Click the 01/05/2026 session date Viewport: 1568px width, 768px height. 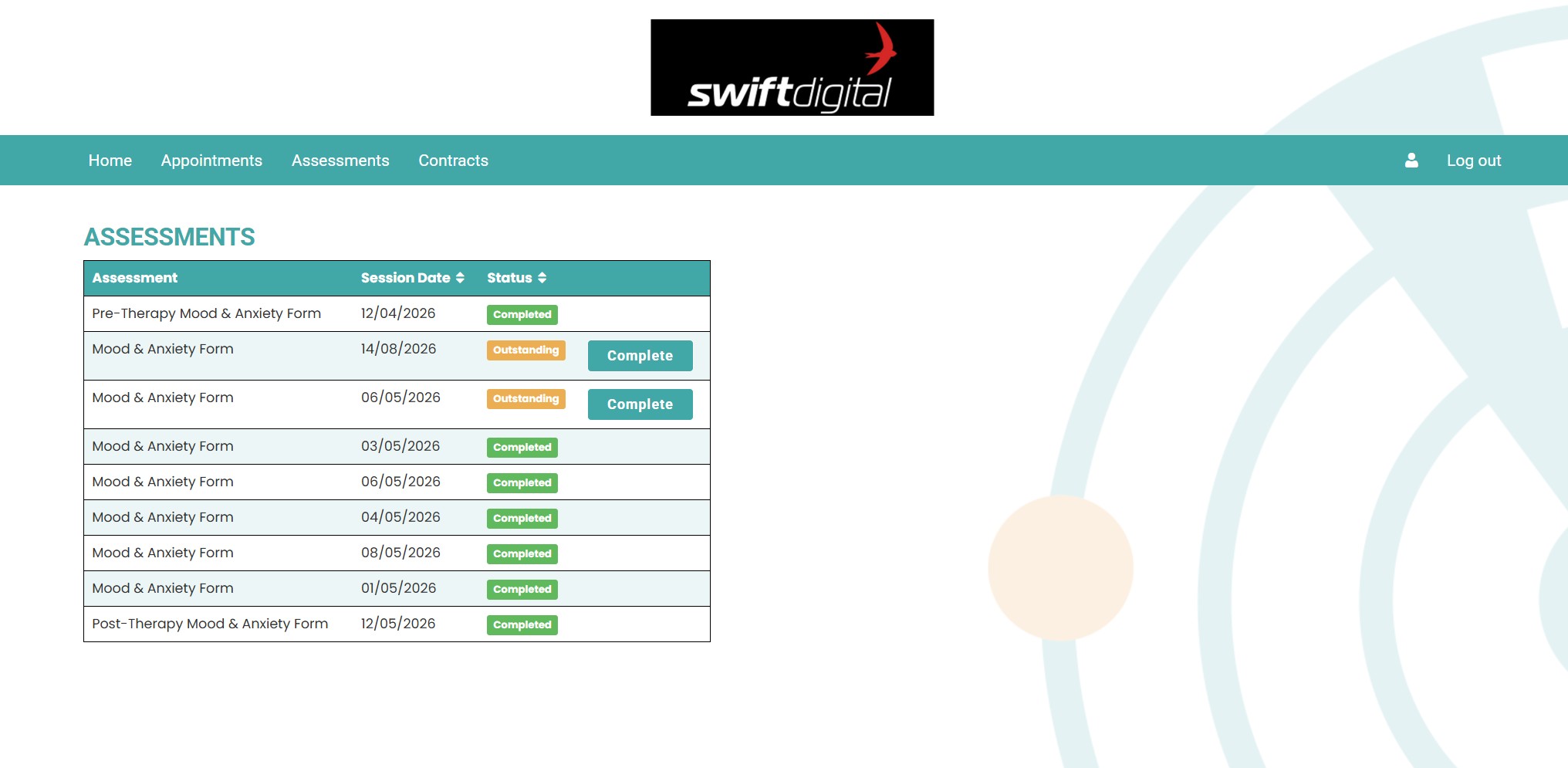pyautogui.click(x=398, y=588)
